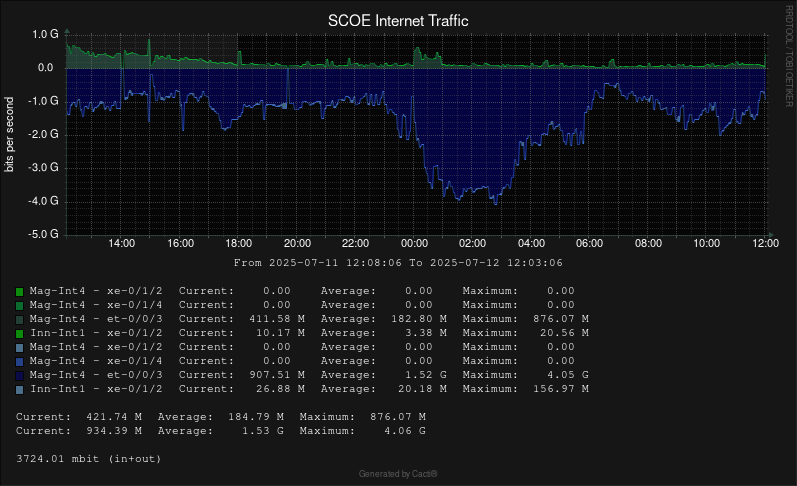Click the 'bits per second' axis label
The height and width of the screenshot is (486, 797).
9,135
